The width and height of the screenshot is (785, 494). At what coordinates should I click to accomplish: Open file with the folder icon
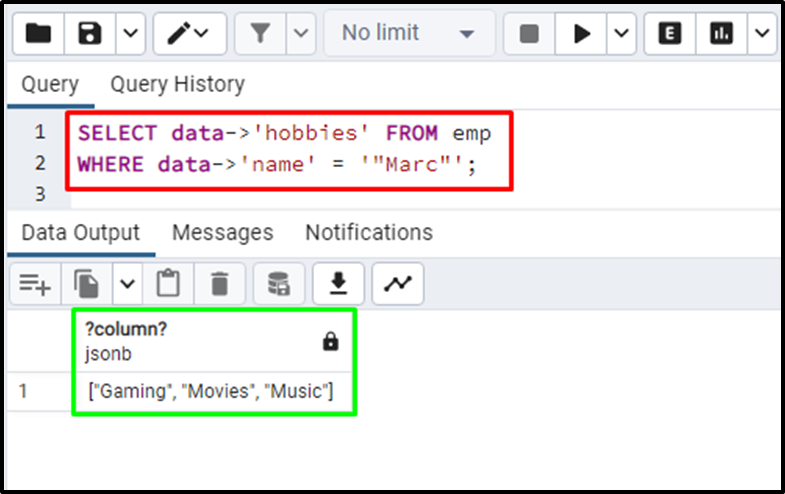[39, 34]
